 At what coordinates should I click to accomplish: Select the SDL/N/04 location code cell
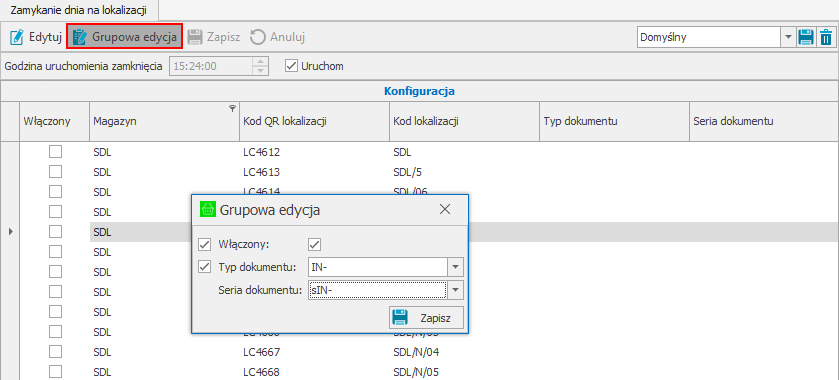(464, 352)
